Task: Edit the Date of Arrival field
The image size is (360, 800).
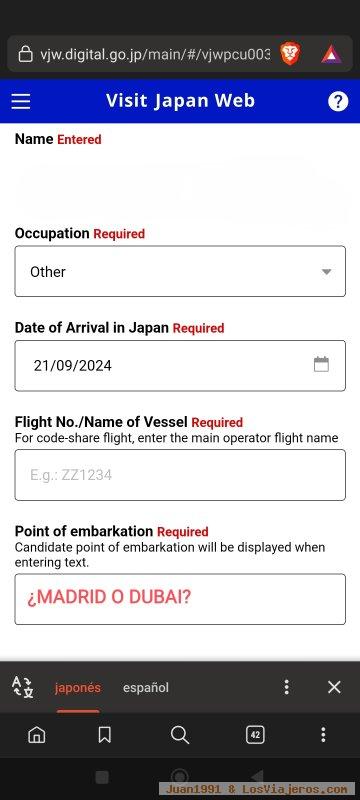Action: 180,366
